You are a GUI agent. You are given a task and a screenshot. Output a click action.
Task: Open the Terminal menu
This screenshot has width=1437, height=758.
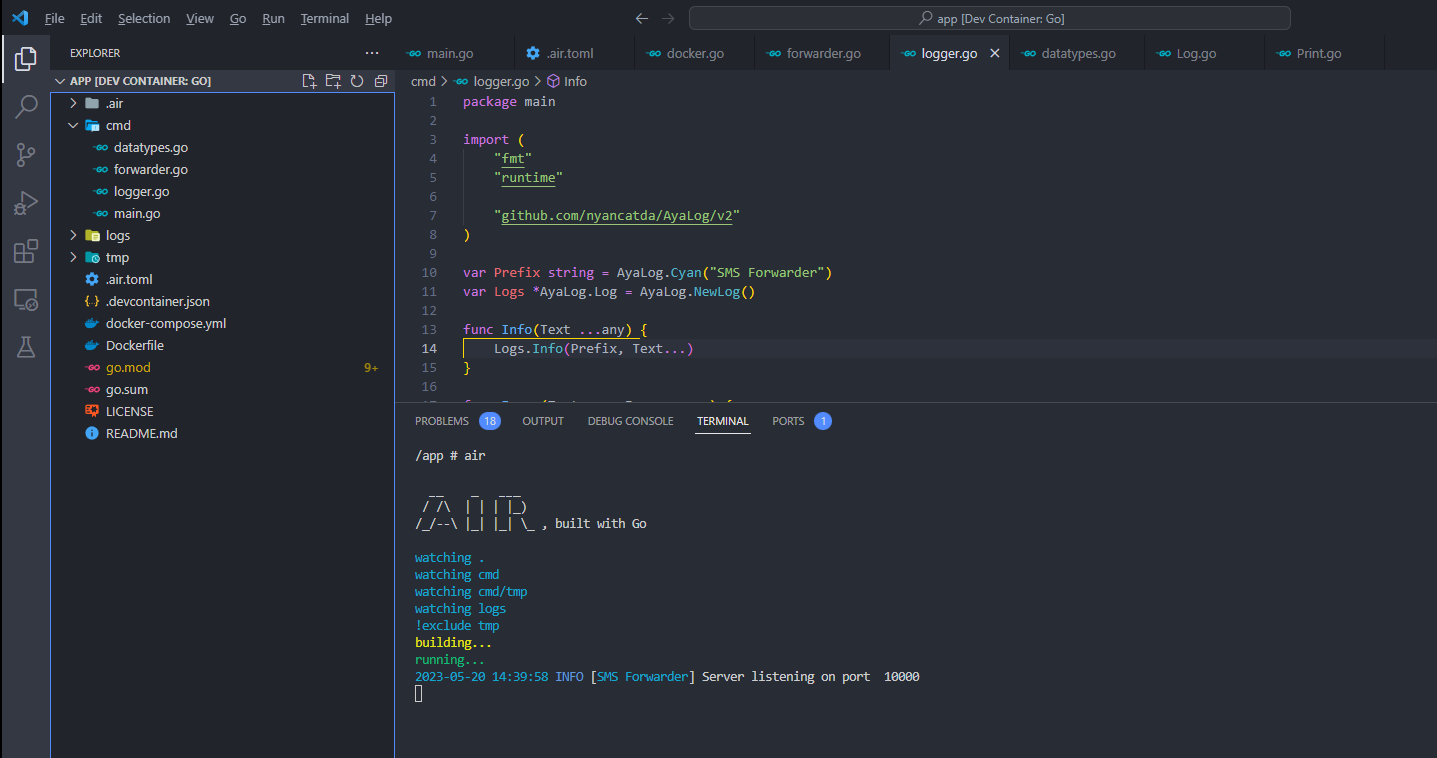tap(325, 18)
